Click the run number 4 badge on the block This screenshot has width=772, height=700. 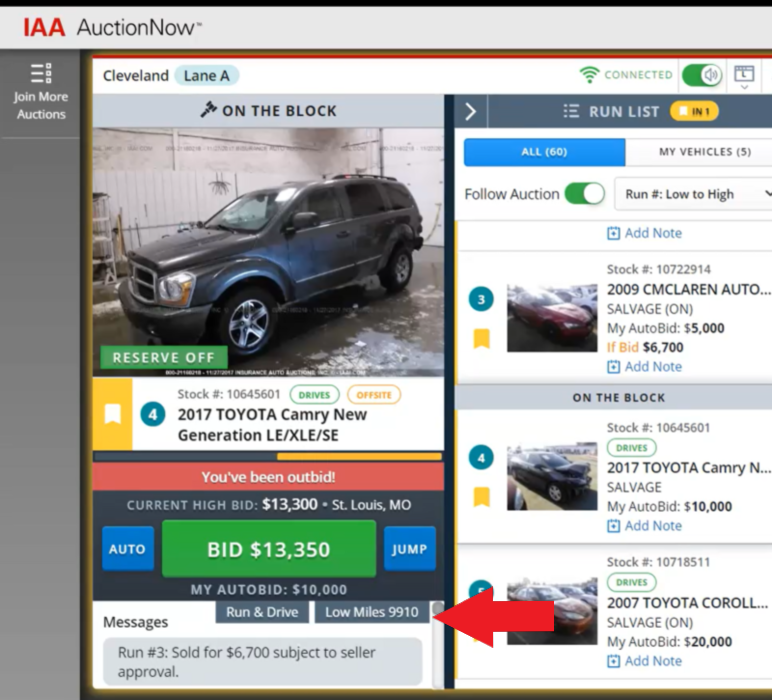pyautogui.click(x=153, y=414)
